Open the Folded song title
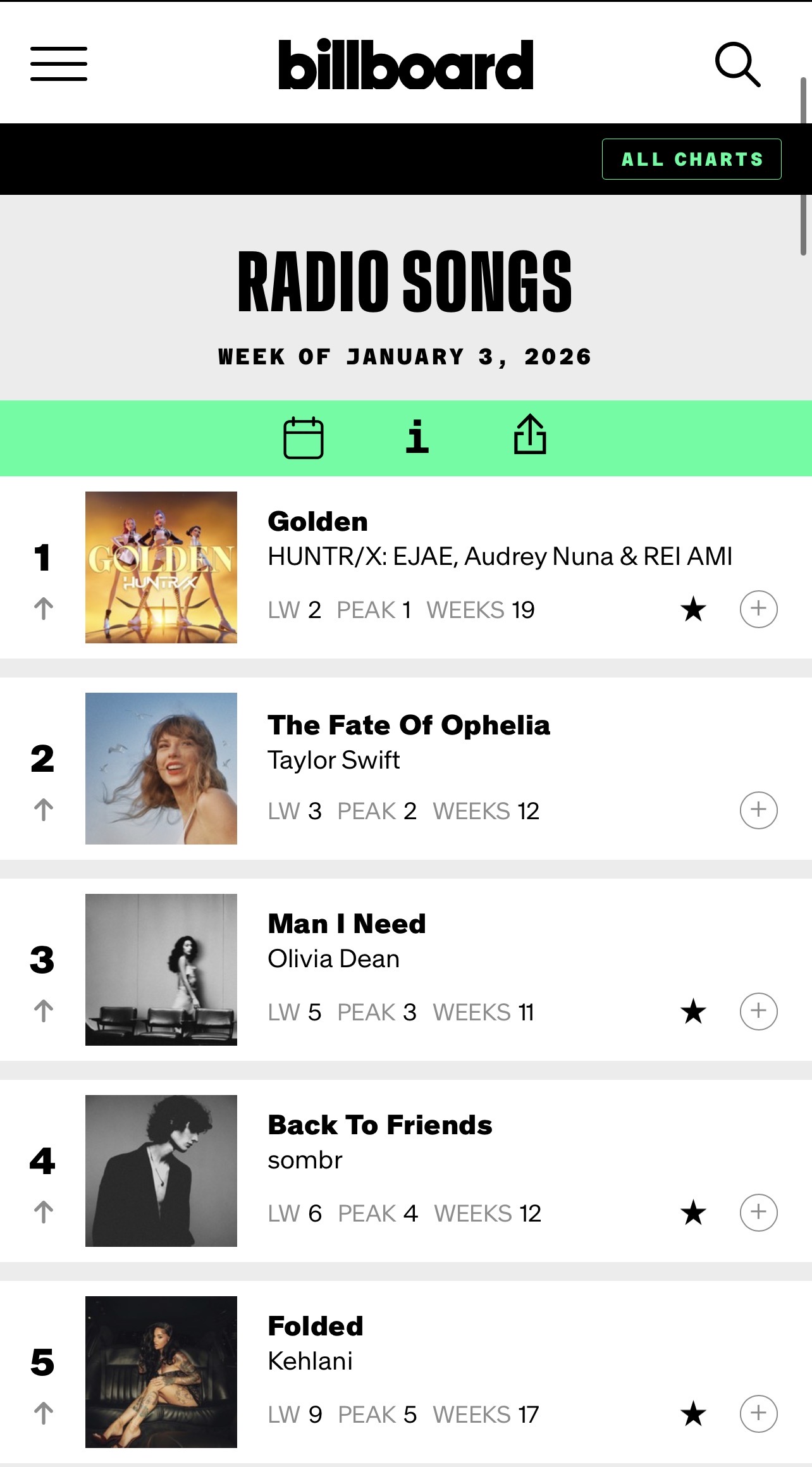This screenshot has height=1467, width=812. click(316, 1326)
